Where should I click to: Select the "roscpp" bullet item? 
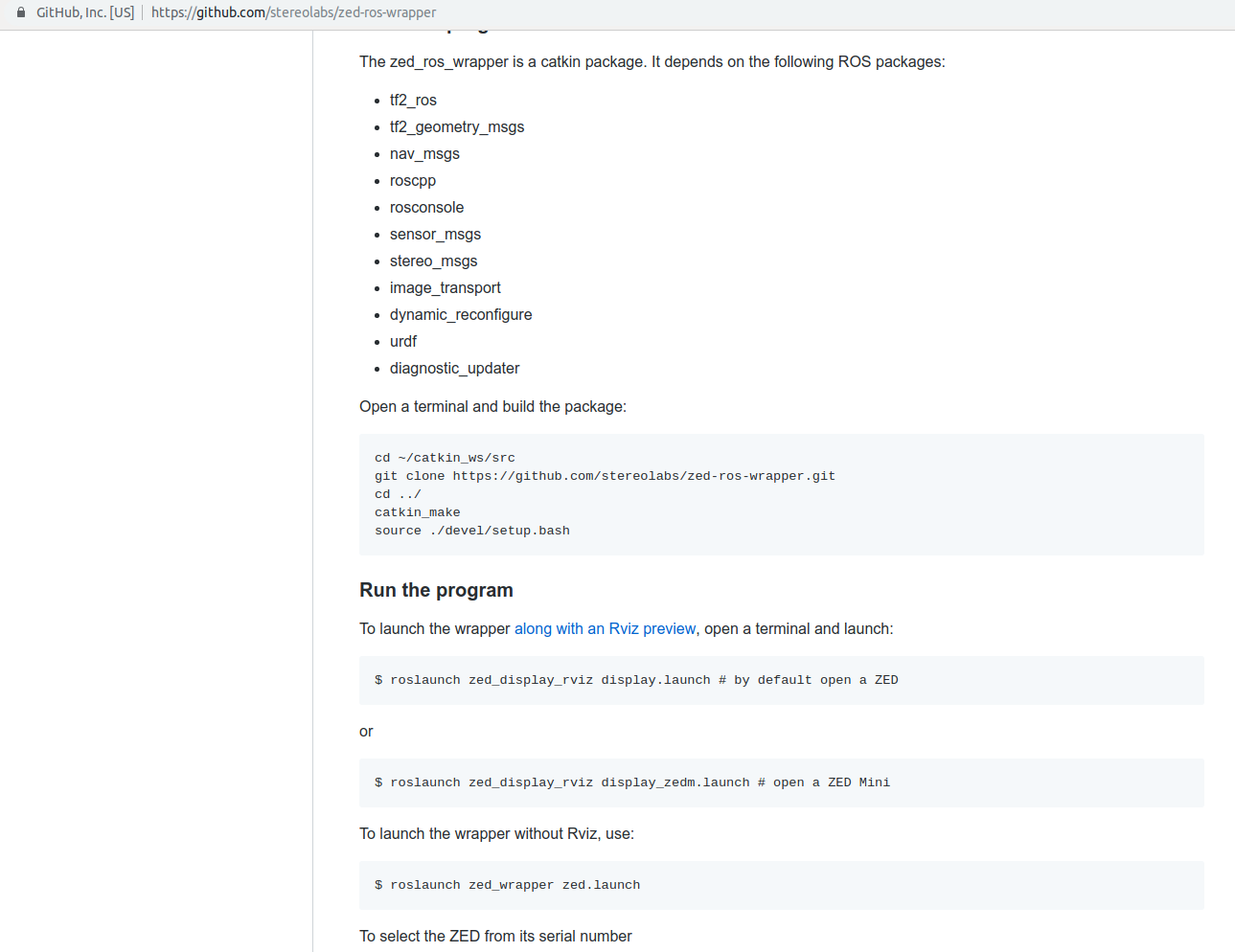click(x=413, y=180)
